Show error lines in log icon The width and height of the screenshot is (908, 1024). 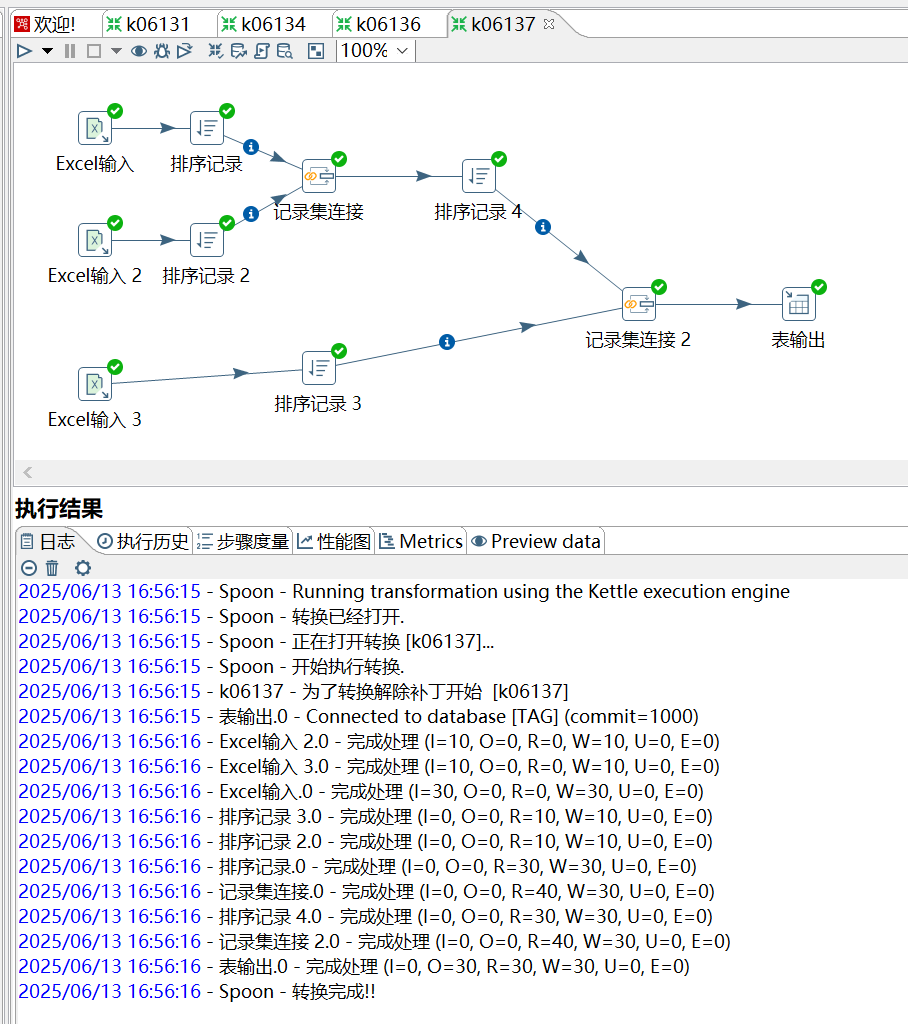(x=29, y=568)
